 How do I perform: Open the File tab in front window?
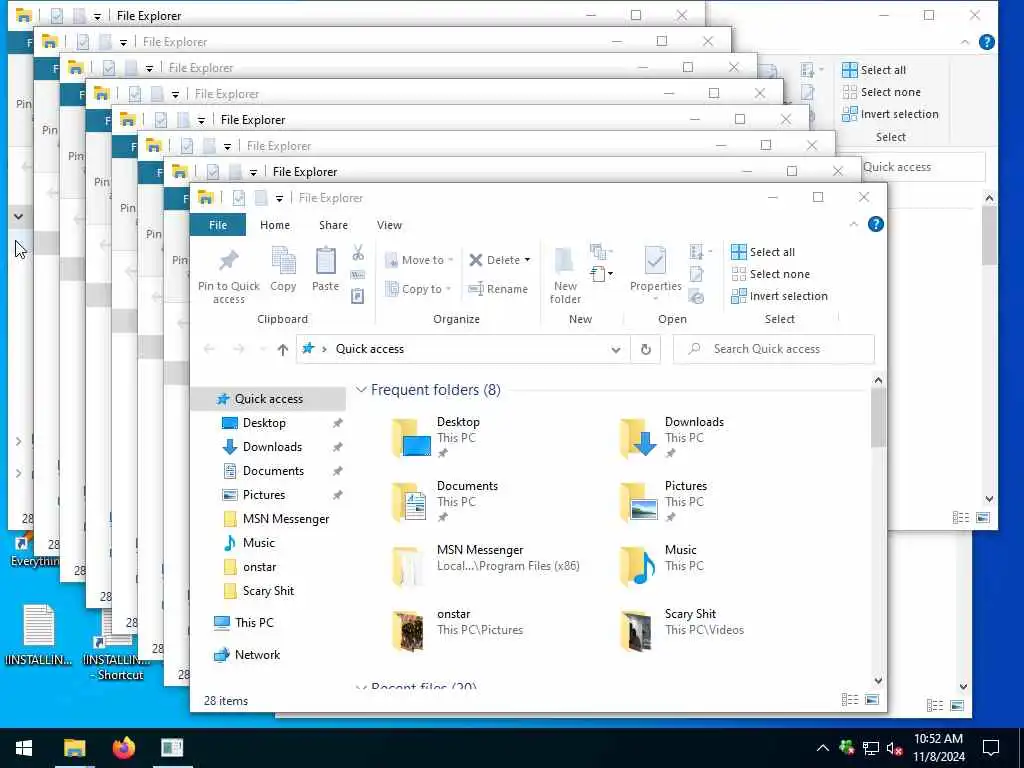click(217, 225)
